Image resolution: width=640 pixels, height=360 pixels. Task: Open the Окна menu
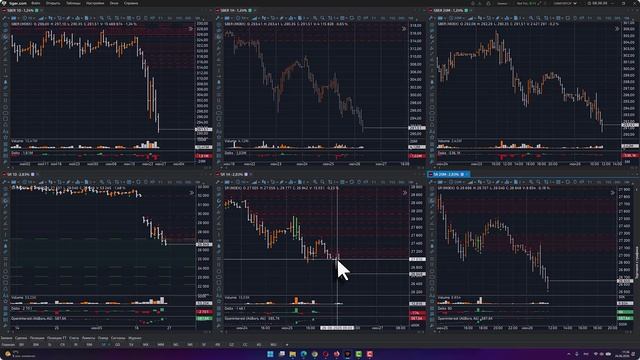coord(114,3)
